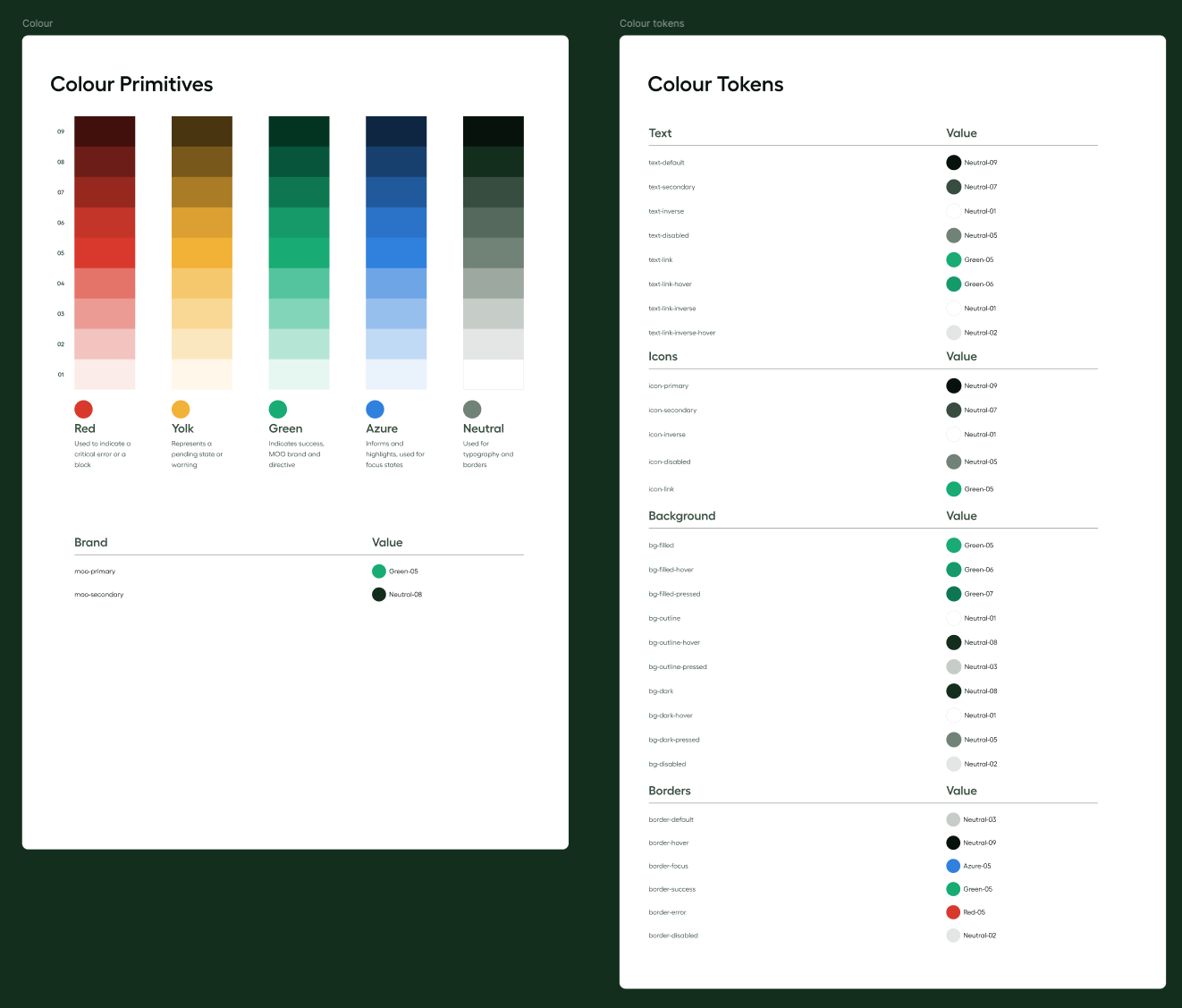This screenshot has height=1008, width=1182.
Task: Select the "Neutral" palette name under its column
Action: point(484,428)
